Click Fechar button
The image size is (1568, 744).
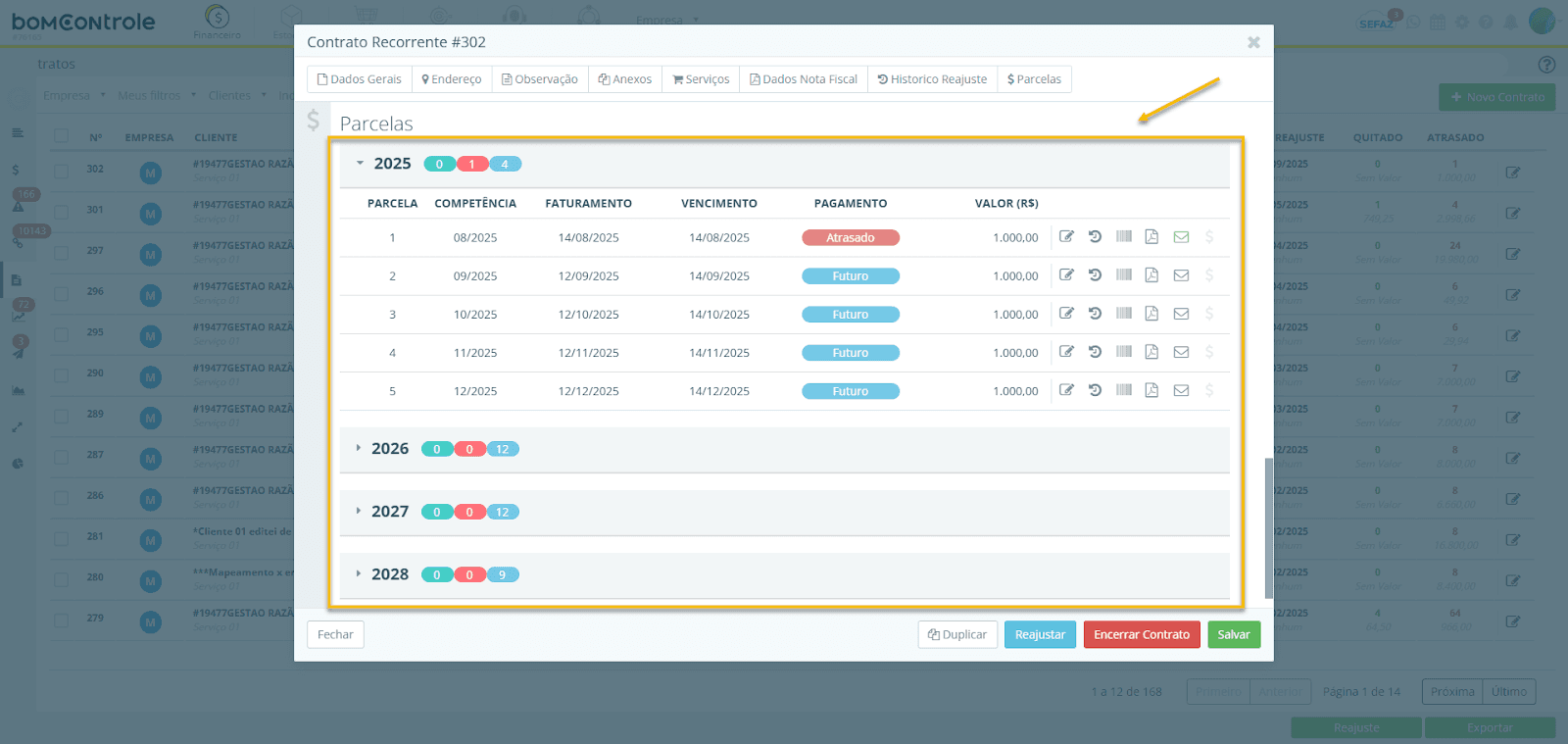(x=335, y=634)
